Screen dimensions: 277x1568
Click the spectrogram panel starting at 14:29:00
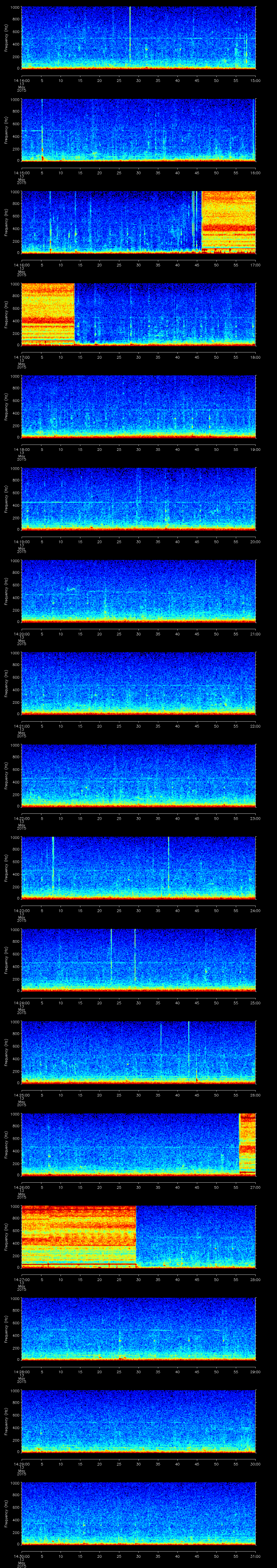click(139, 1421)
